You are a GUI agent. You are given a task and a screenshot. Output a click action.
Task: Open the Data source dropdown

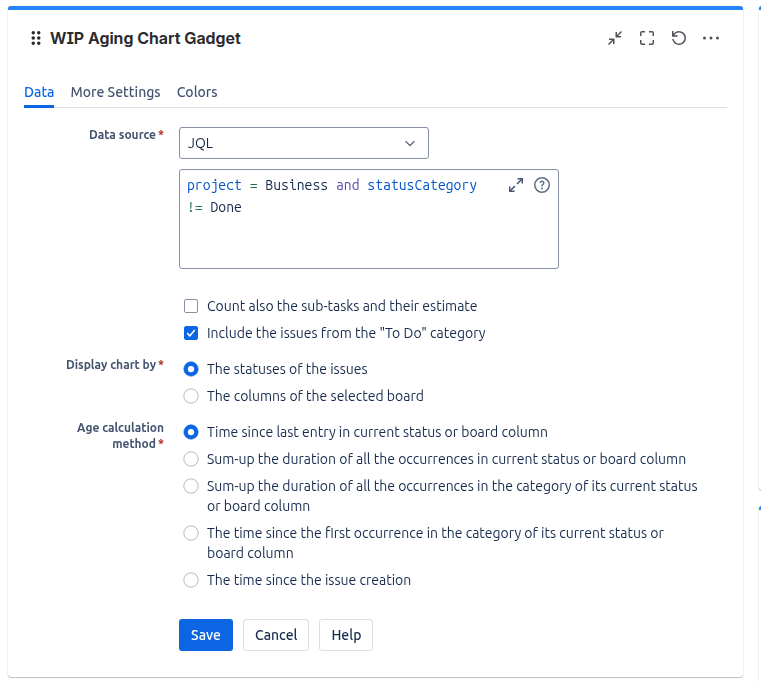click(303, 143)
